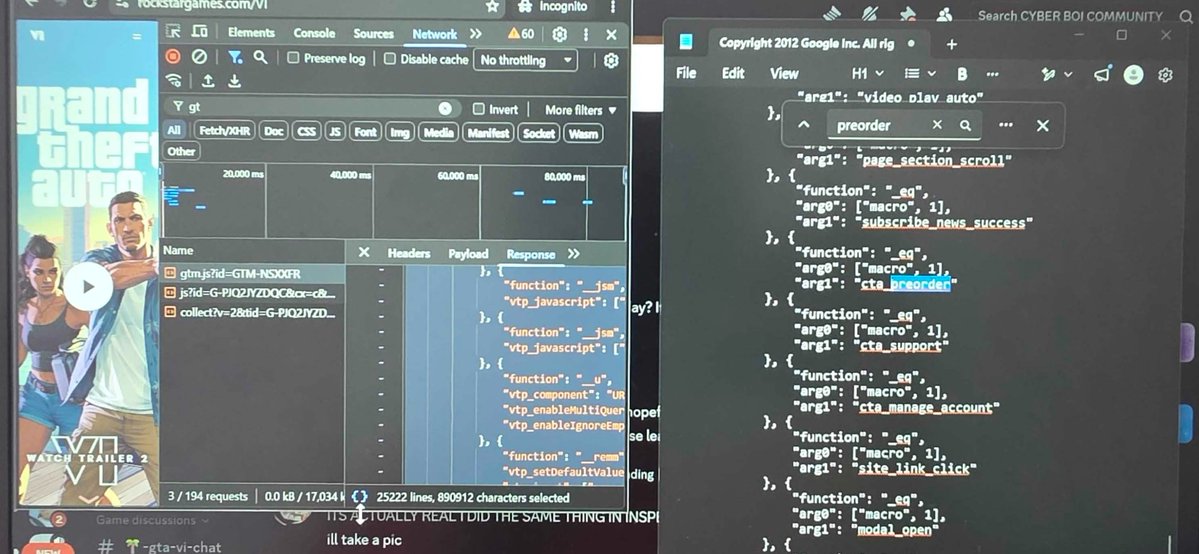Filter requests by JS type
Screen dimensions: 1199x554
[334, 132]
